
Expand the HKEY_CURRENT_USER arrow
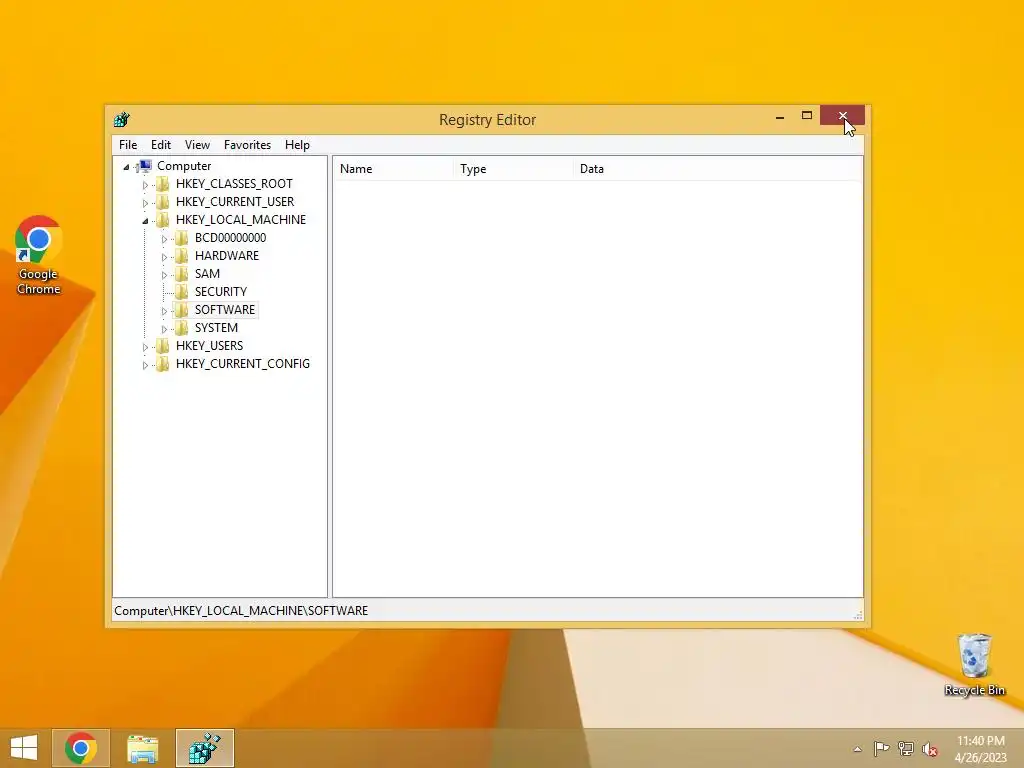146,203
